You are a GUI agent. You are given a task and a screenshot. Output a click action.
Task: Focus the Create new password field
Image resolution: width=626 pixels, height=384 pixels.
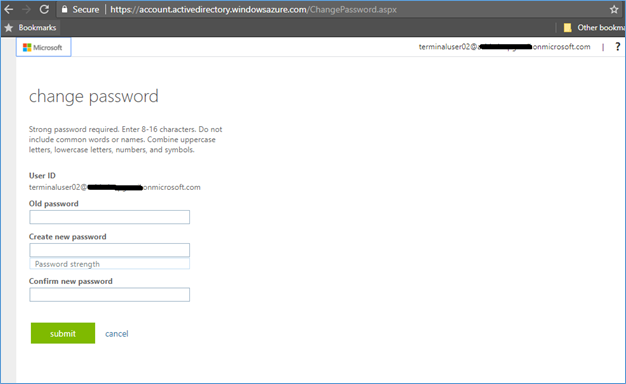pyautogui.click(x=109, y=250)
